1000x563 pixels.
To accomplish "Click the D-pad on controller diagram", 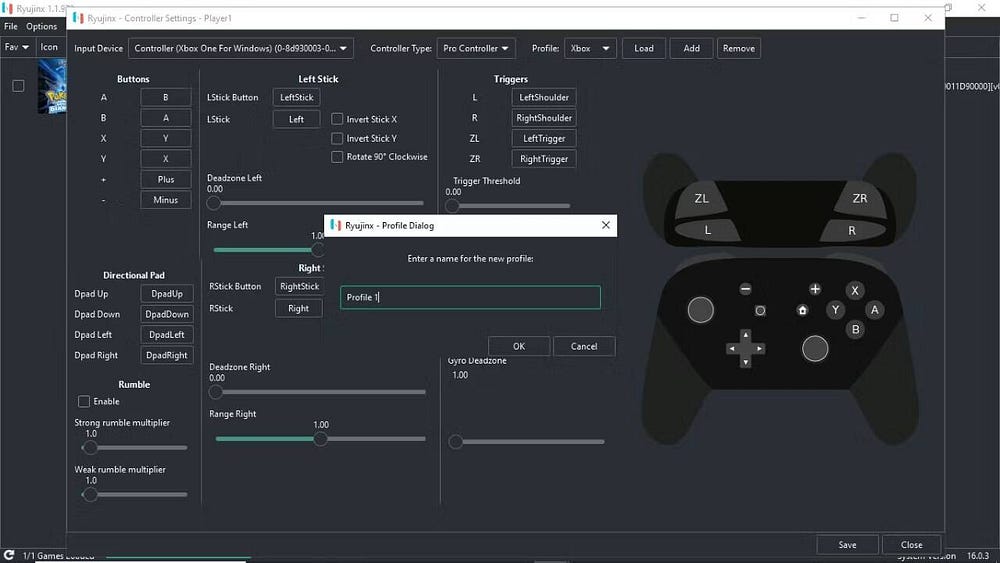I will [745, 349].
